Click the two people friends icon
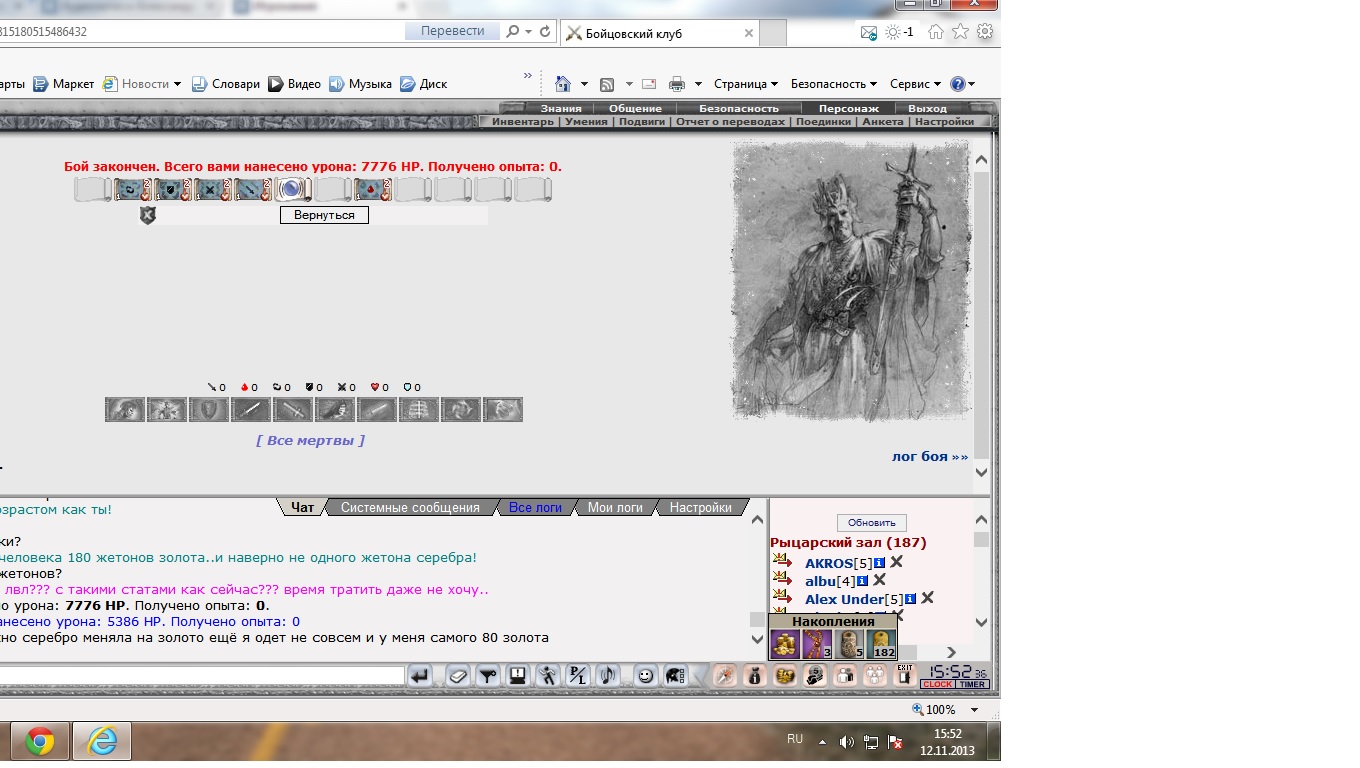1360x768 pixels. coord(845,676)
